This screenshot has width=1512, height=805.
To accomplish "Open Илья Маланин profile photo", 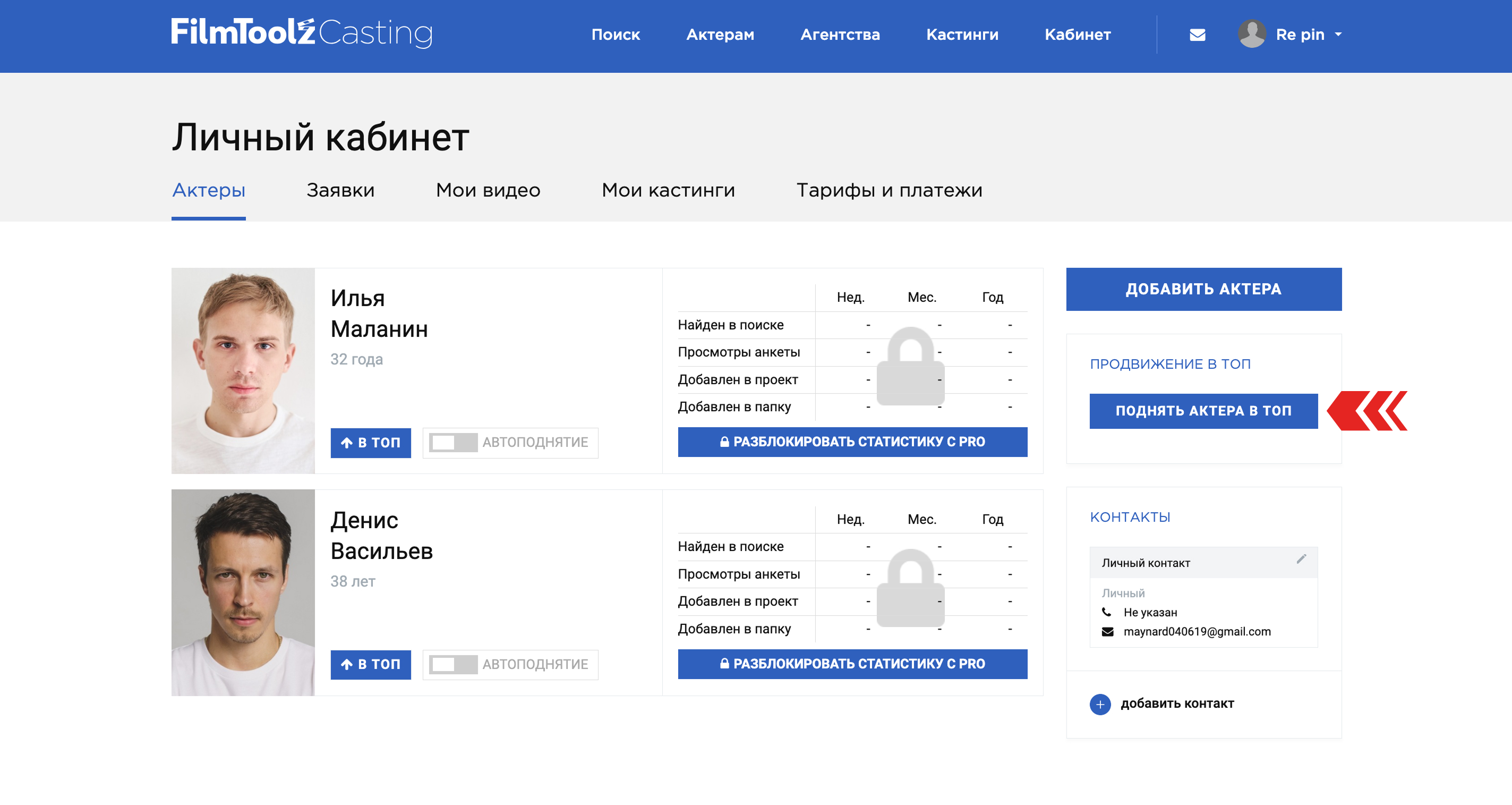I will tap(243, 371).
